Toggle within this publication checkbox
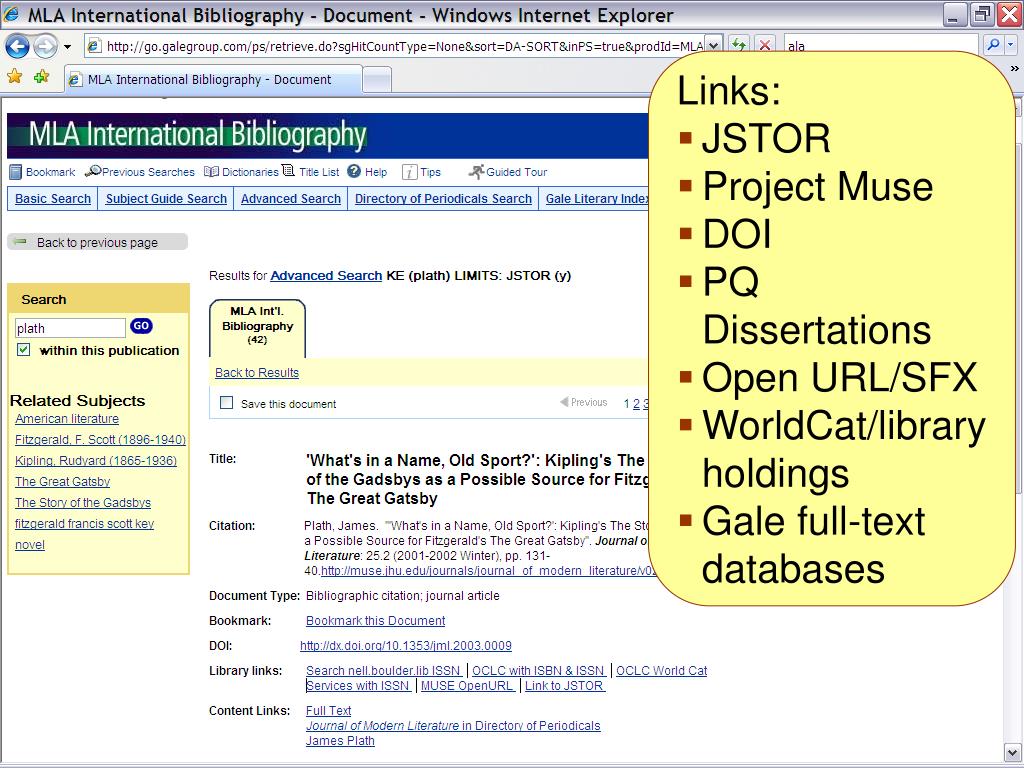 pyautogui.click(x=24, y=349)
